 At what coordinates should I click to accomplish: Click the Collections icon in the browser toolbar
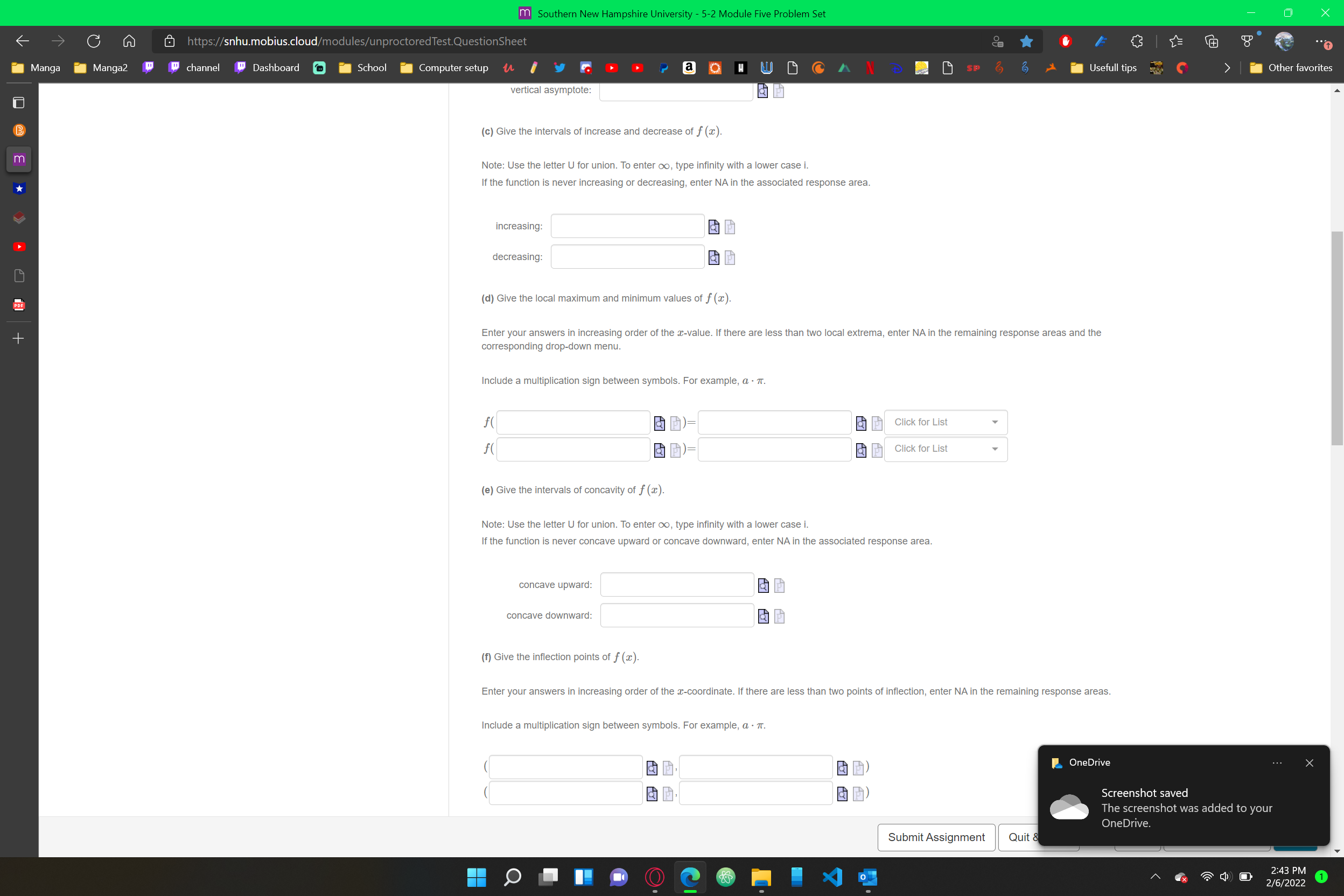pos(1212,40)
